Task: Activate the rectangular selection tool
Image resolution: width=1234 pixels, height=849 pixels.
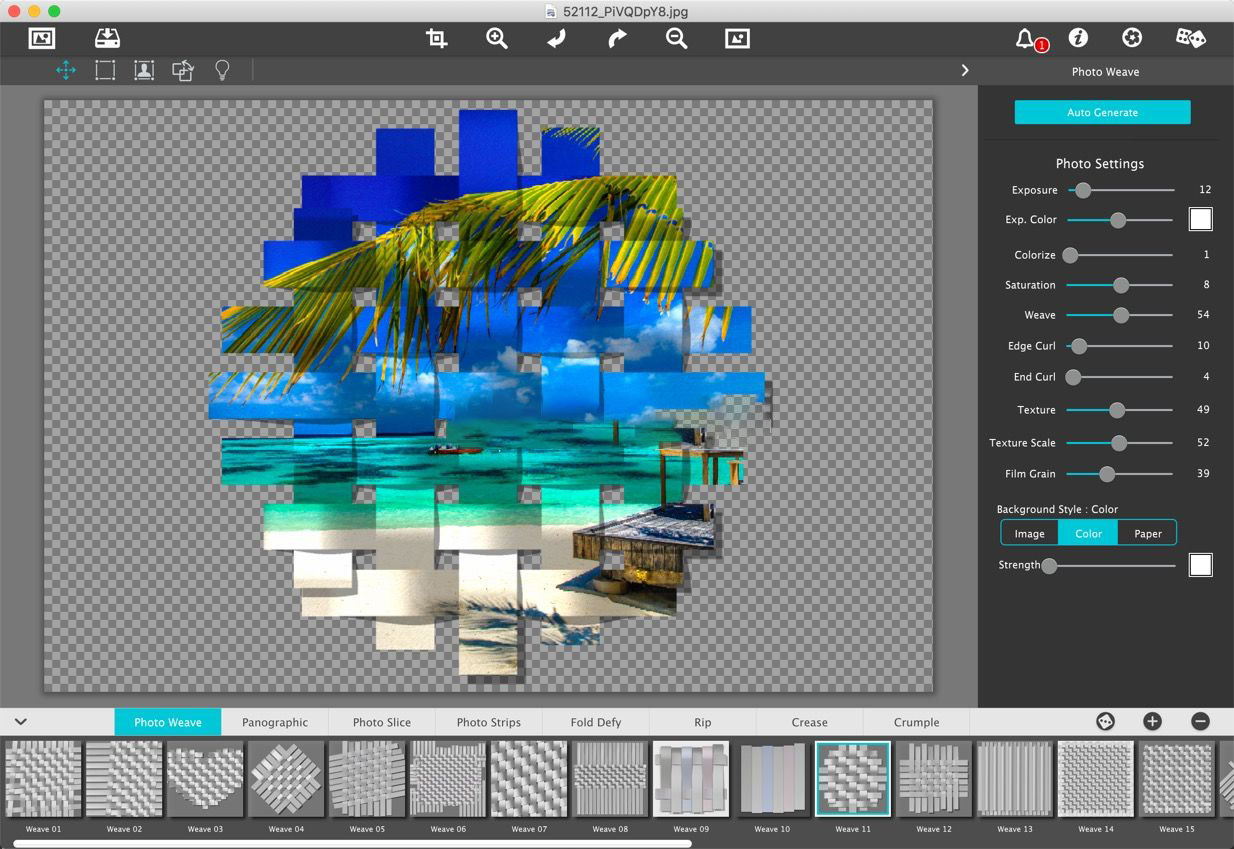Action: pyautogui.click(x=104, y=70)
